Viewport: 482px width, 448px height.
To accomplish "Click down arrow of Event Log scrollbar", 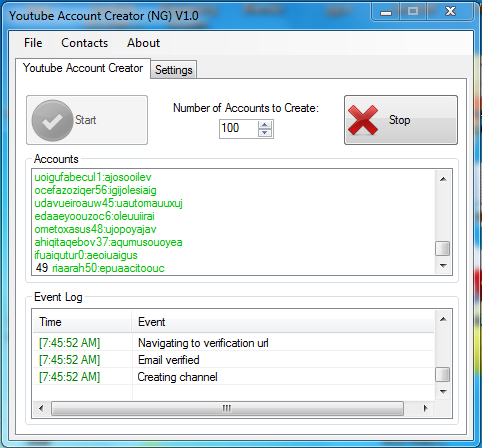I will 443,391.
